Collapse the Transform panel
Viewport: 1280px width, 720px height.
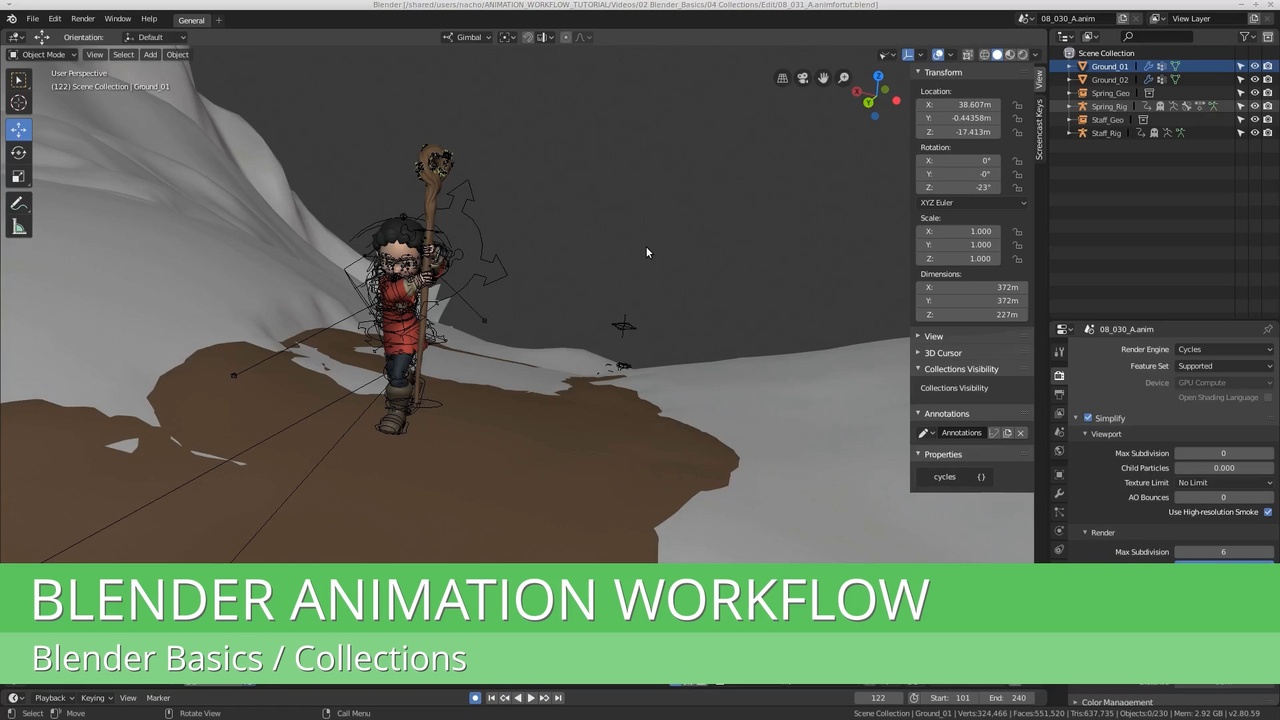(943, 73)
